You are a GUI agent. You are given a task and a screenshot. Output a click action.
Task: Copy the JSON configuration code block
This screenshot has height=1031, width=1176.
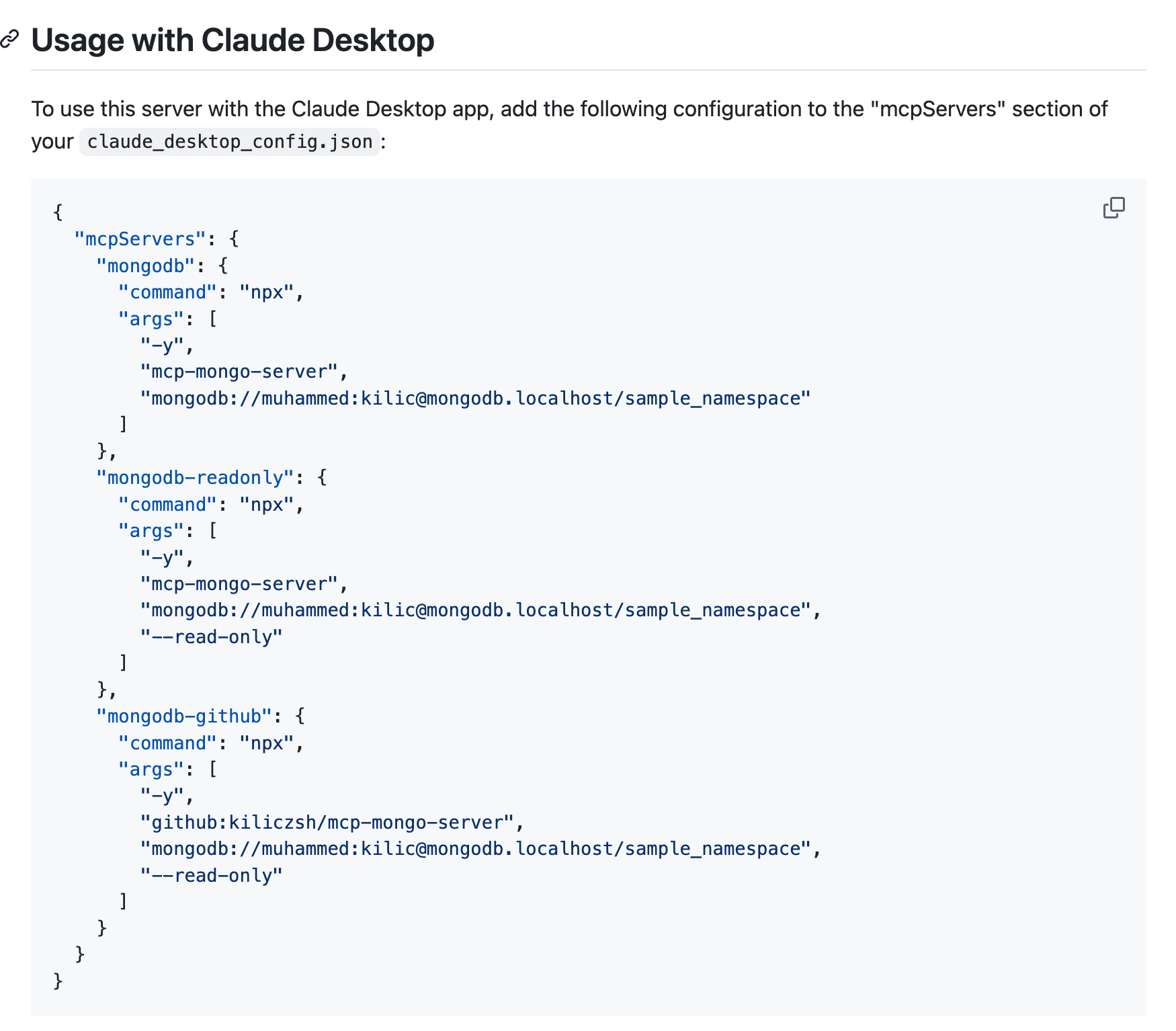click(x=1114, y=208)
